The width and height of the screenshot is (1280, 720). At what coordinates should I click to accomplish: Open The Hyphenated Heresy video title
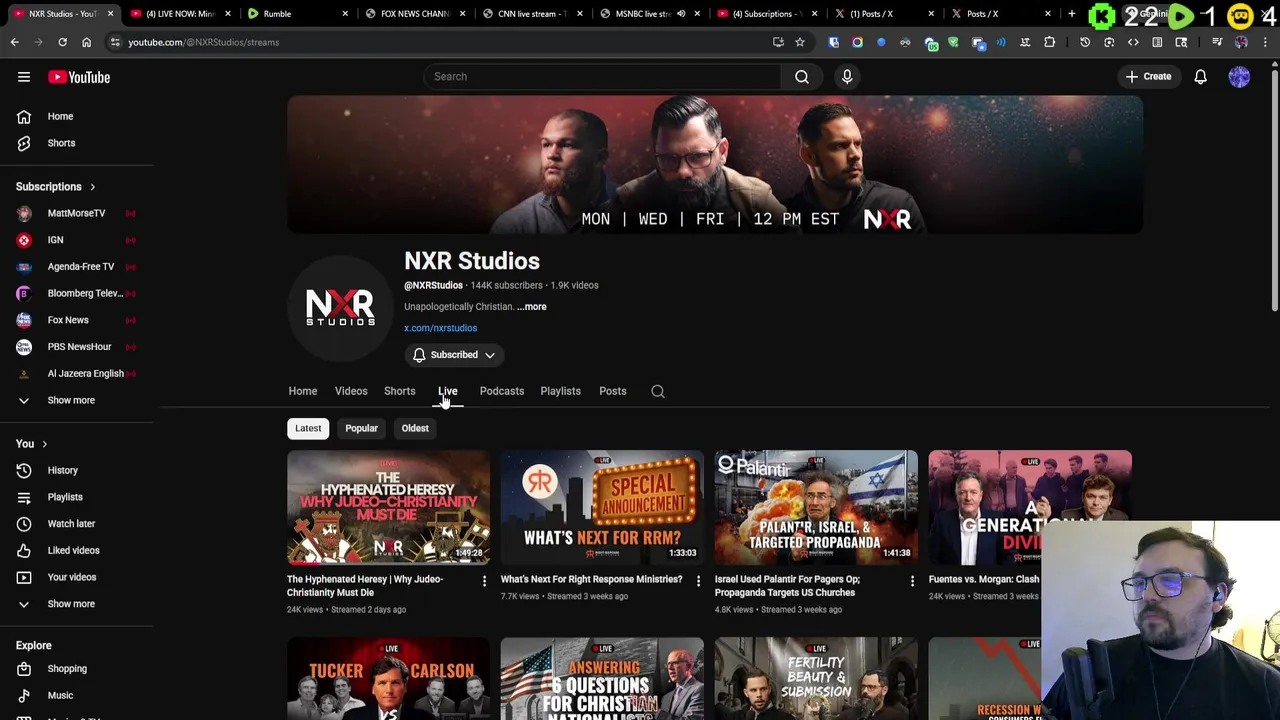tap(365, 586)
